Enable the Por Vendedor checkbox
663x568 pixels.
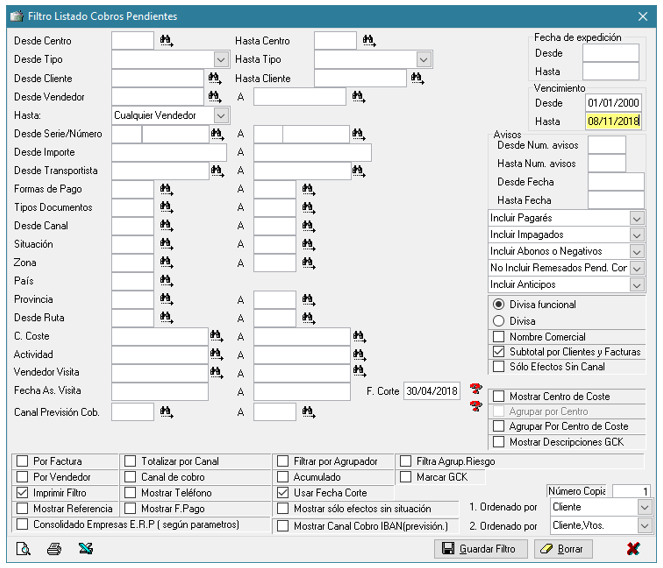[x=22, y=477]
